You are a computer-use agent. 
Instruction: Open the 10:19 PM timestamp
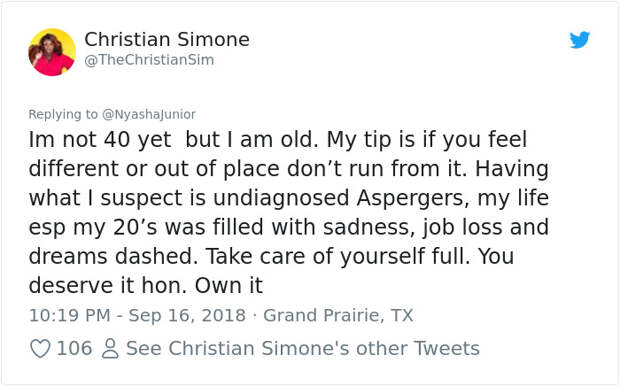[70, 315]
